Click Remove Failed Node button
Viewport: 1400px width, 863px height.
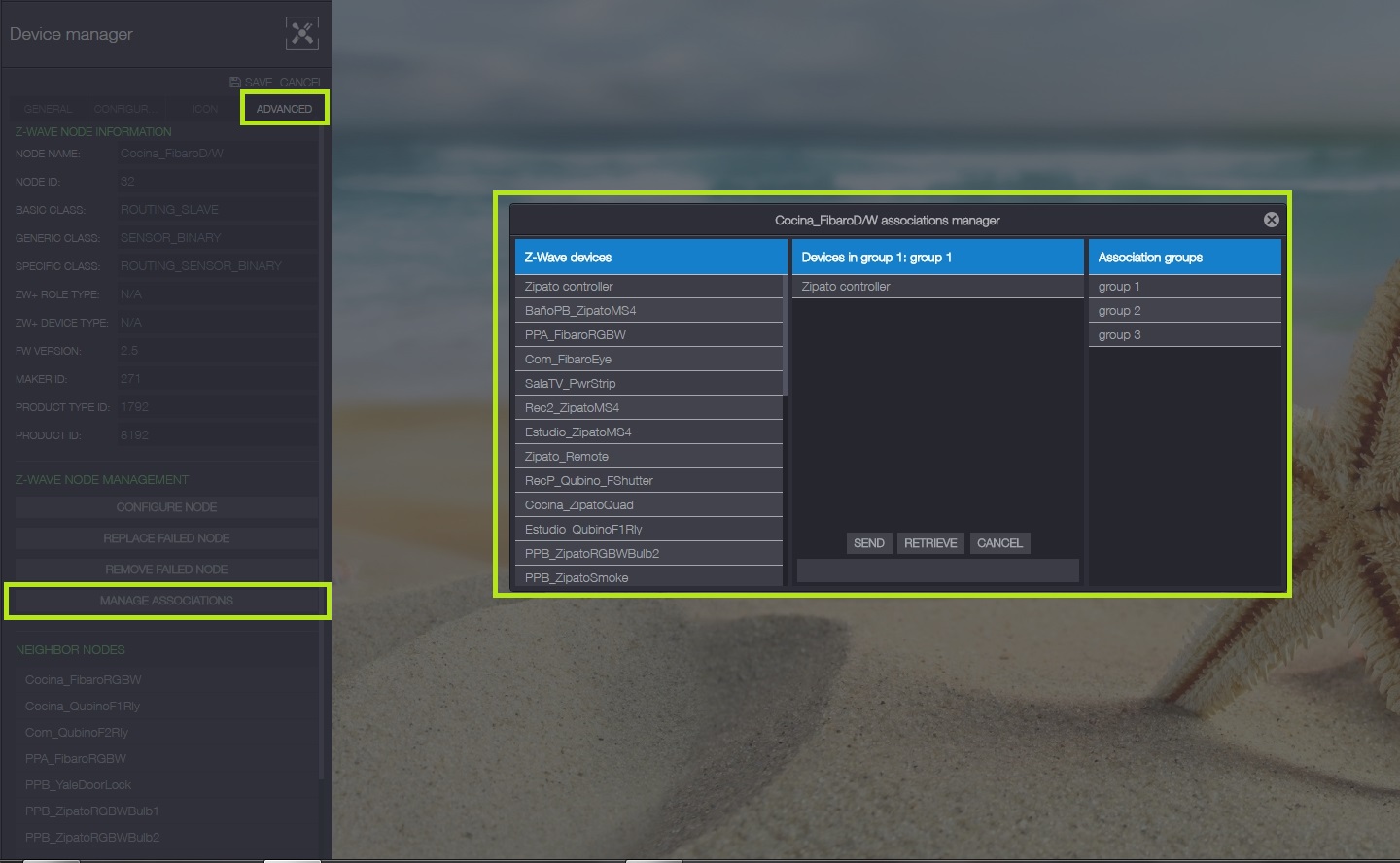point(166,570)
